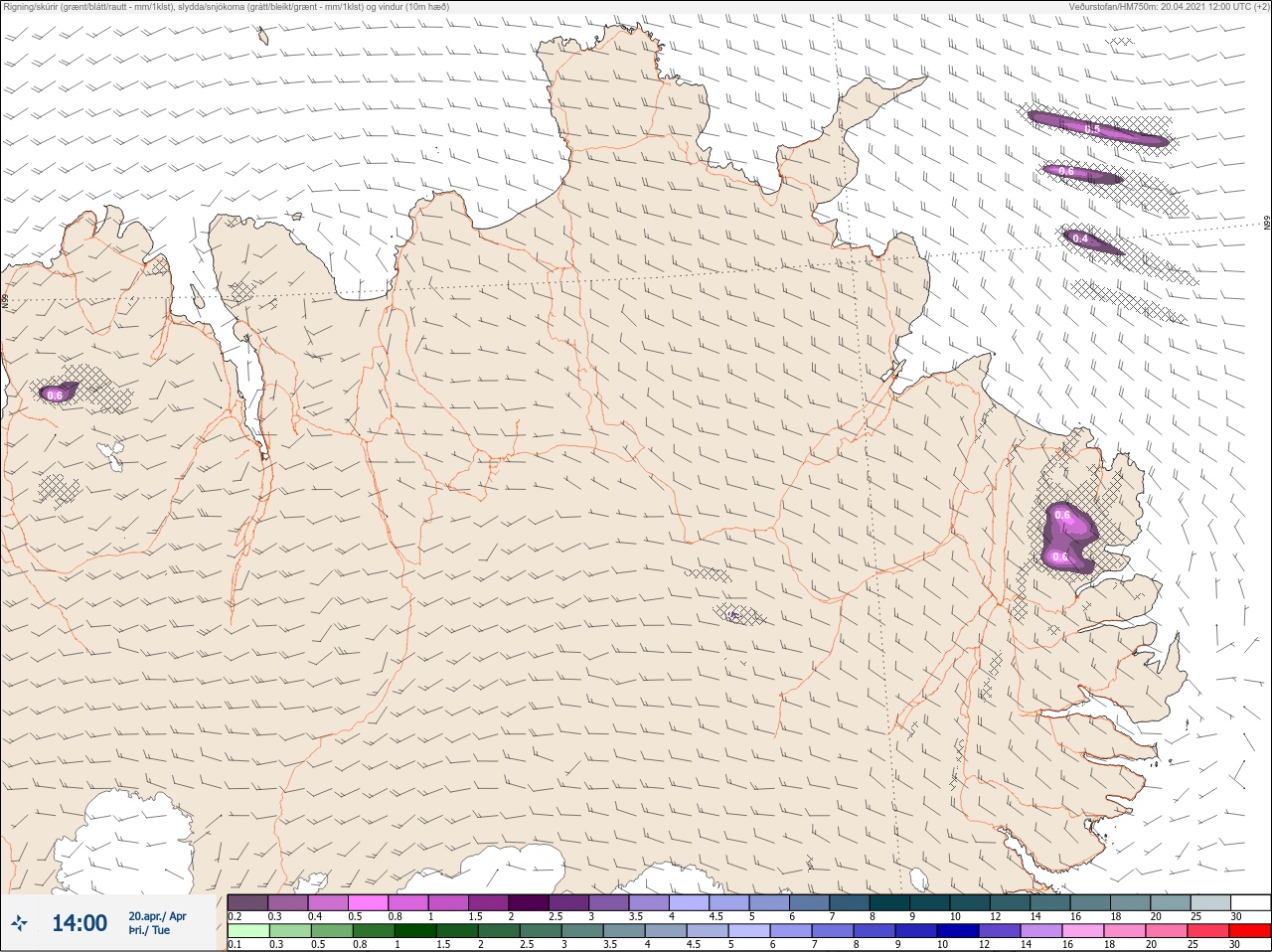Select the upper legend dark purple swatch between 2 and 2.5

click(x=530, y=902)
